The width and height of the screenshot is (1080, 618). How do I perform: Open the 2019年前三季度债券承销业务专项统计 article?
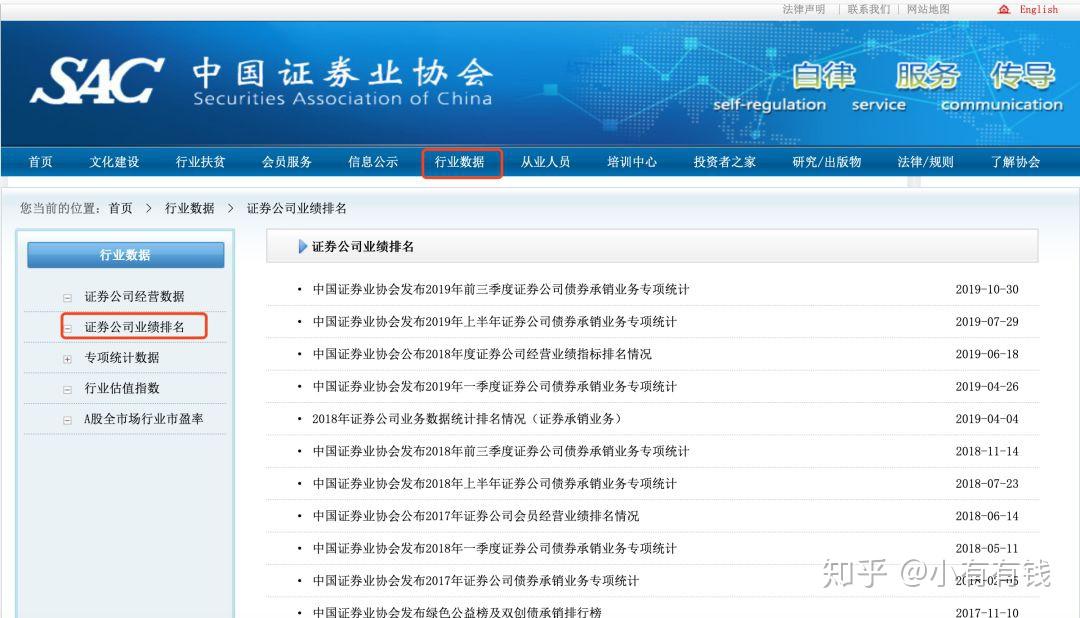(501, 289)
